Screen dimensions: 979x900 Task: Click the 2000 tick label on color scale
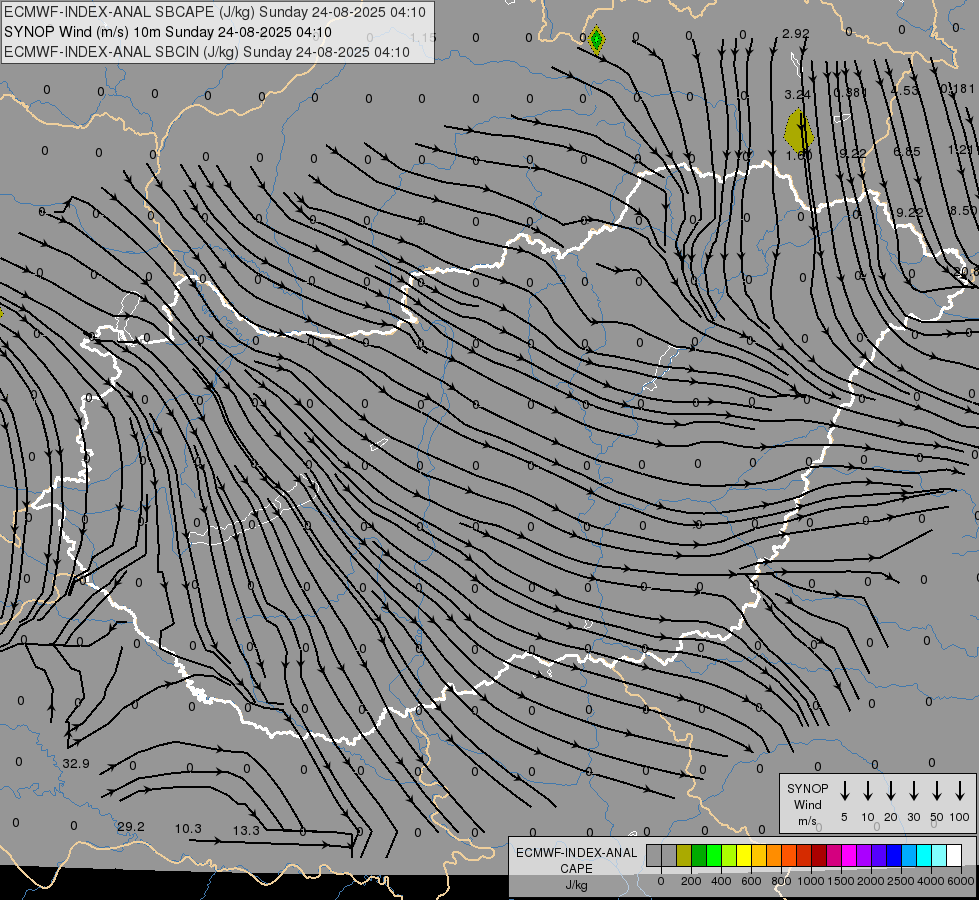point(871,881)
